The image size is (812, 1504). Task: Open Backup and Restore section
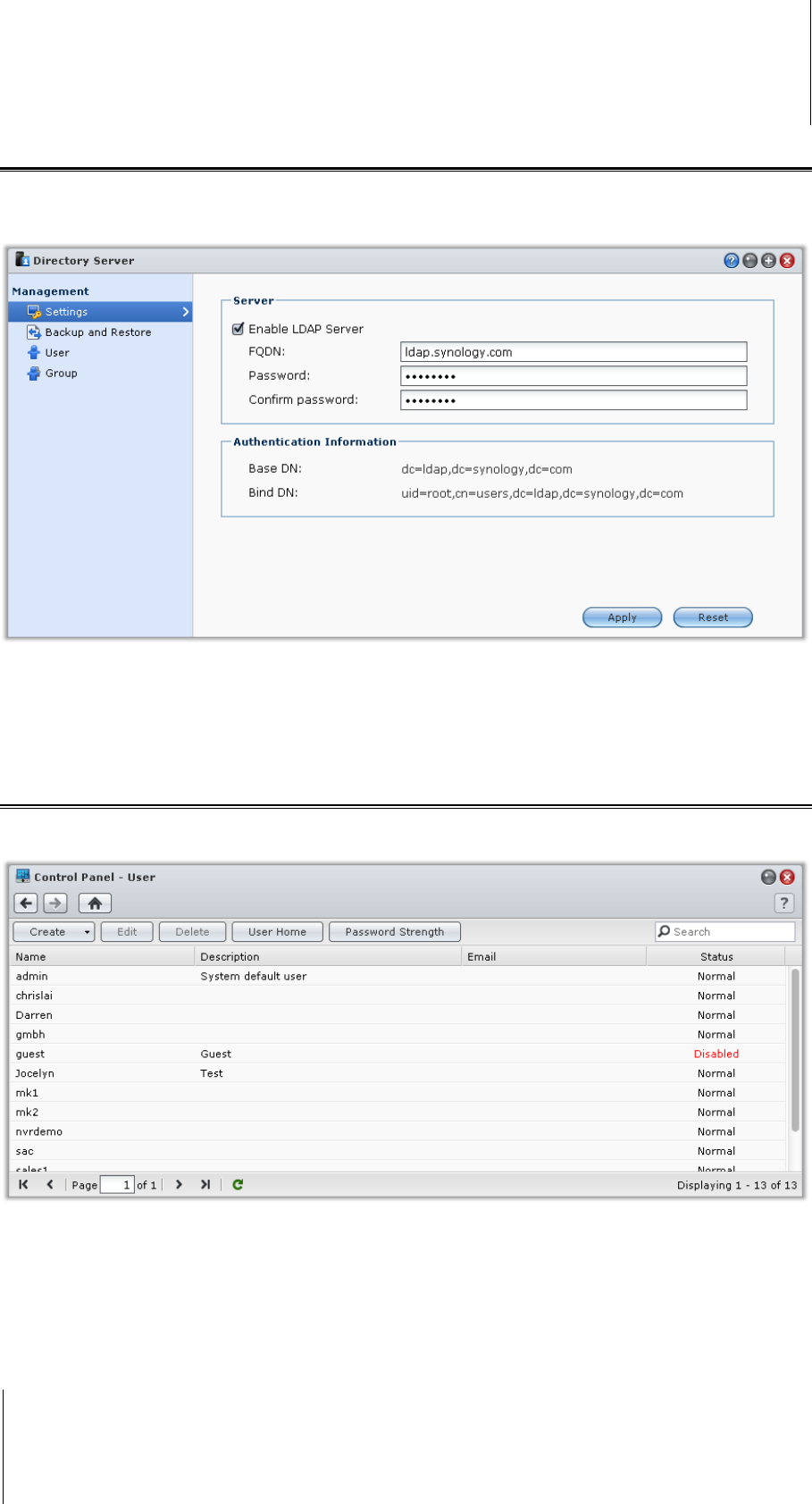click(x=98, y=332)
